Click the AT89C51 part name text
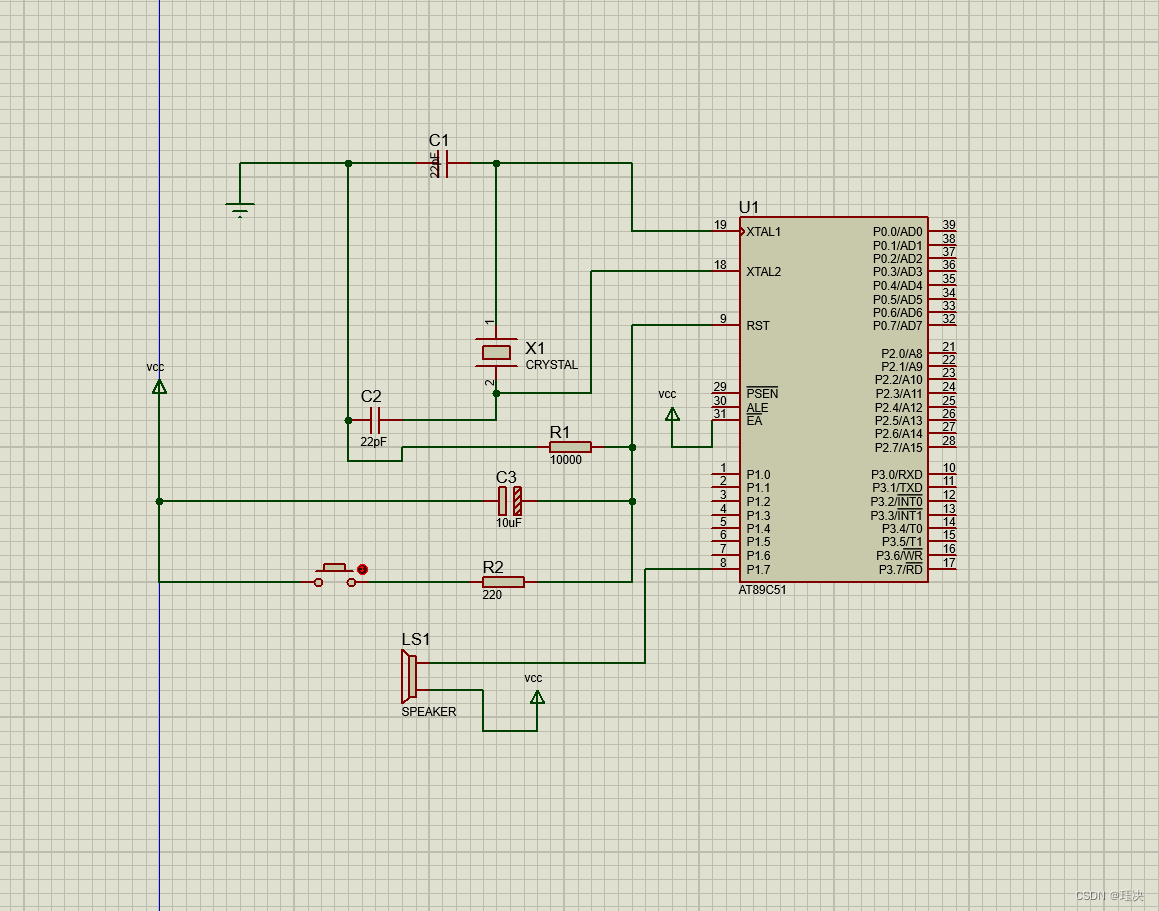The image size is (1159, 911). tap(762, 590)
